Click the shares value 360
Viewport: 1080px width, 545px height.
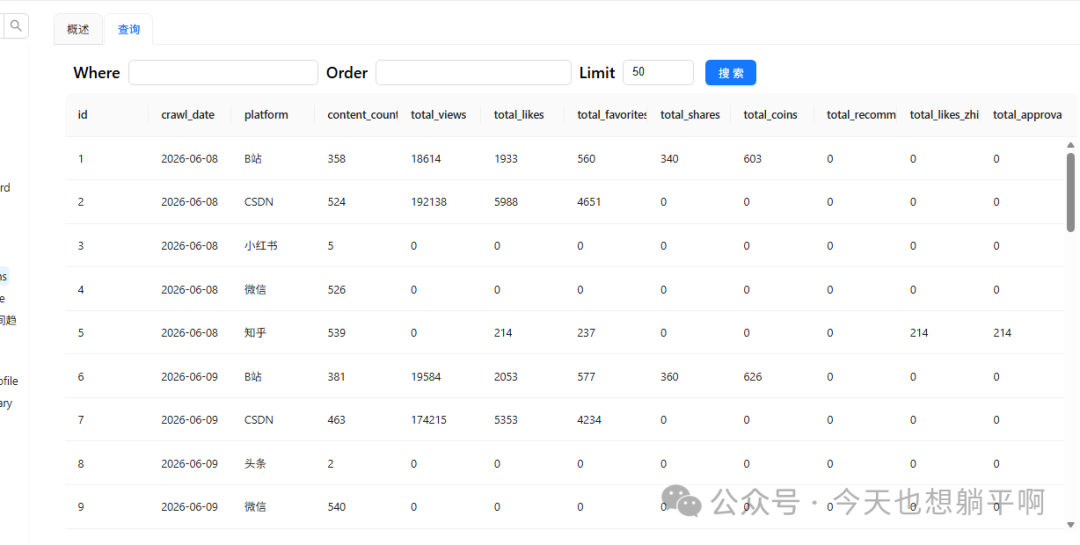click(x=669, y=377)
